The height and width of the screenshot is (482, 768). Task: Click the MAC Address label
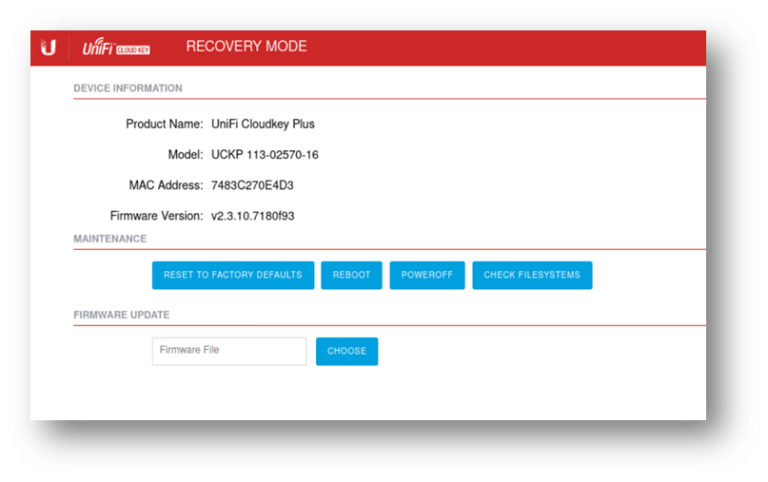(x=166, y=185)
